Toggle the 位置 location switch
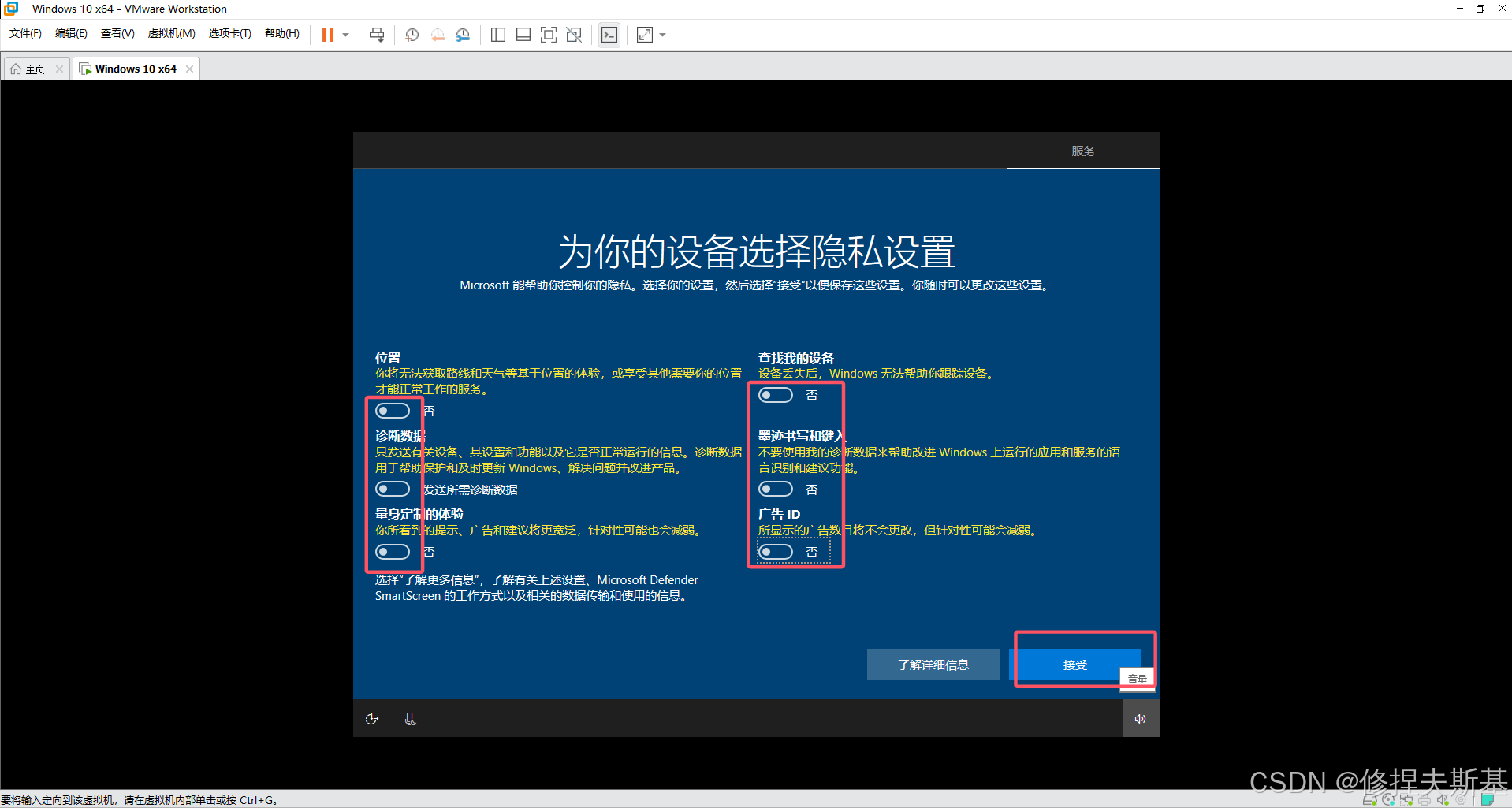Viewport: 1512px width, 808px height. pos(393,411)
